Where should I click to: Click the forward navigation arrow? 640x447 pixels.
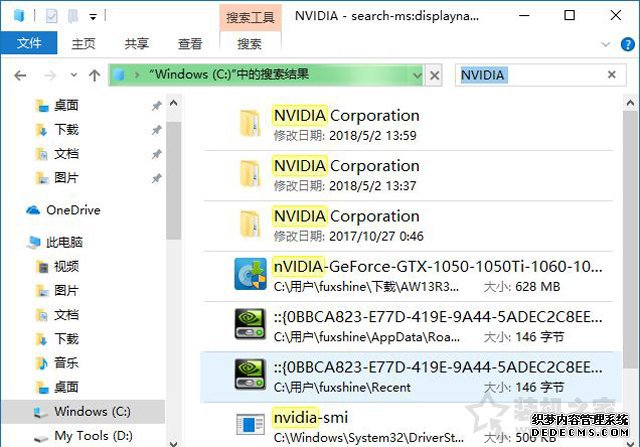coord(50,75)
